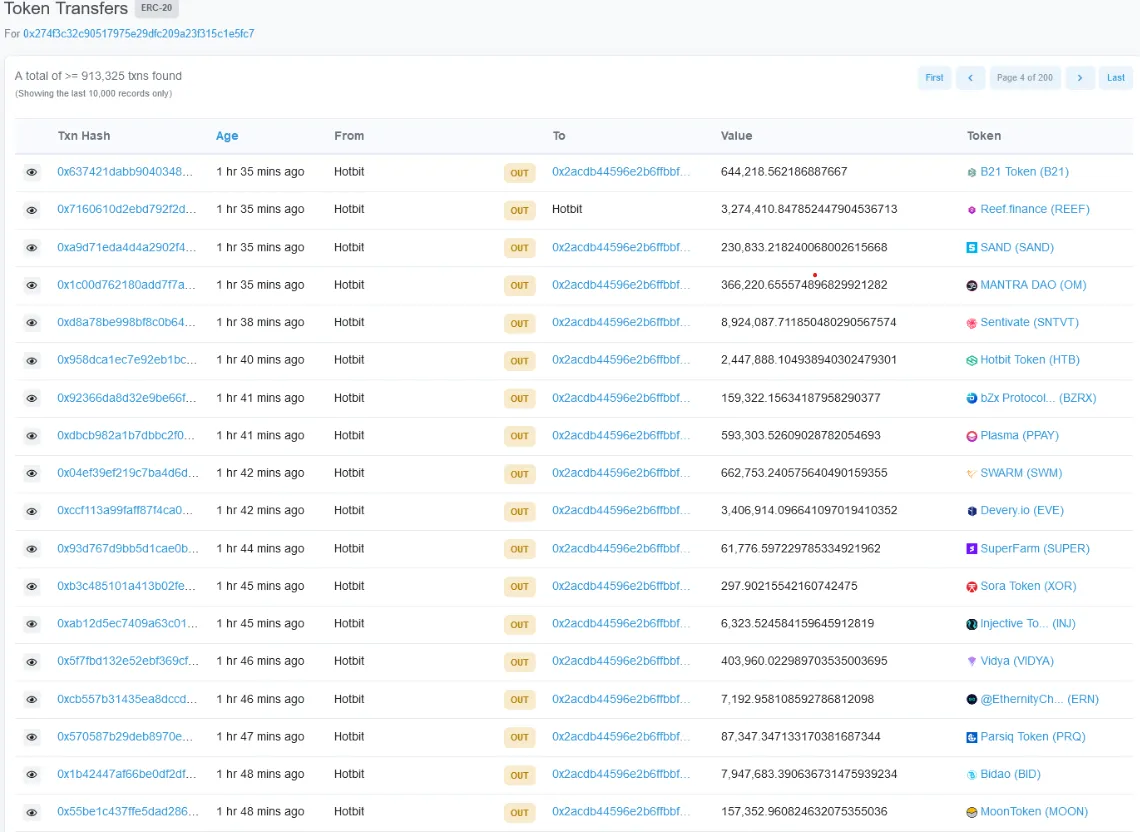This screenshot has width=1140, height=832.
Task: Click the Token column header
Action: point(984,136)
